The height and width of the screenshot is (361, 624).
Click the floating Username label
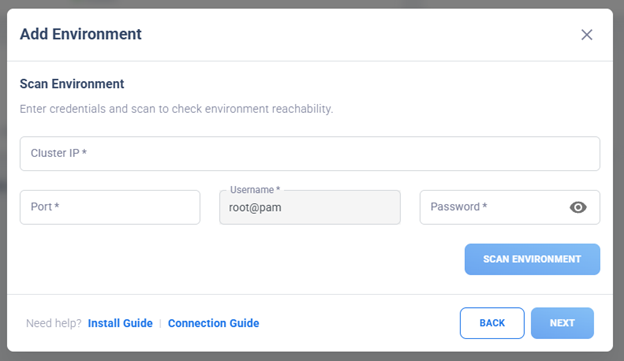[255, 190]
